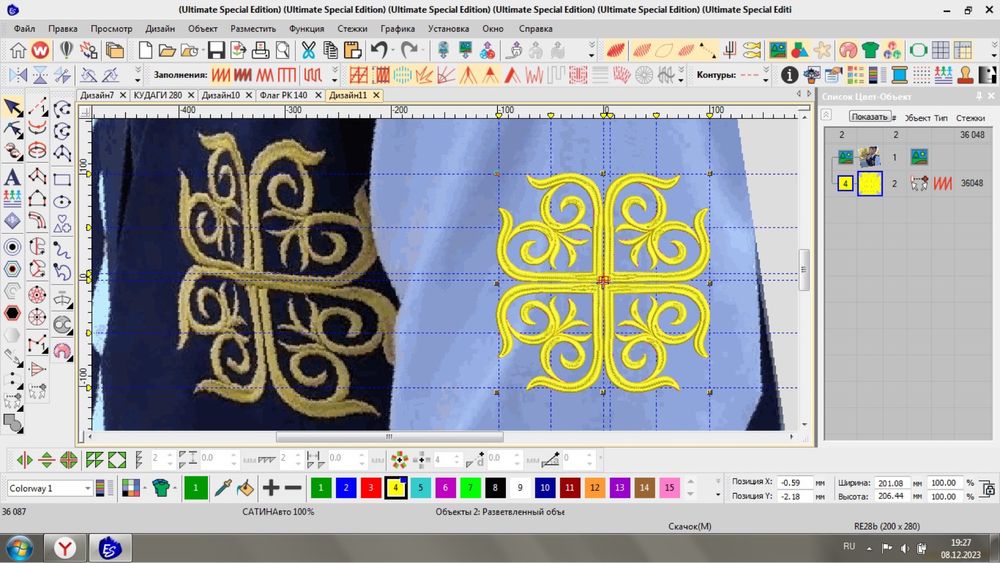Open the Home screen icon
Screen dimensions: 1000x563
click(18, 50)
